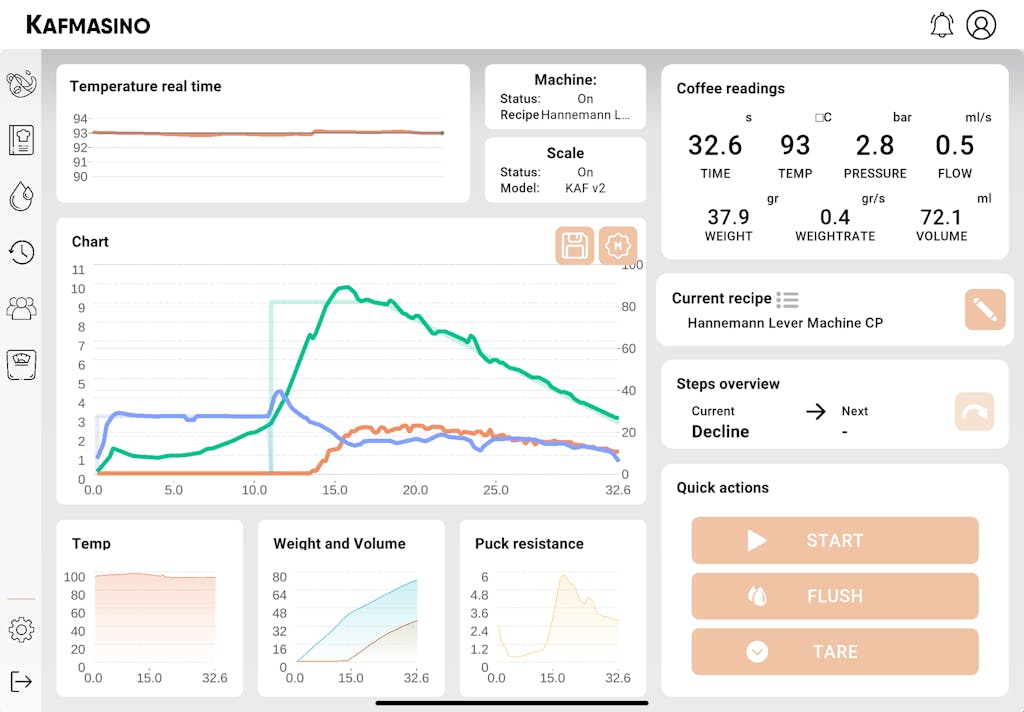The image size is (1024, 712).
Task: Open the coffee beans sidebar icon
Action: coord(21,84)
